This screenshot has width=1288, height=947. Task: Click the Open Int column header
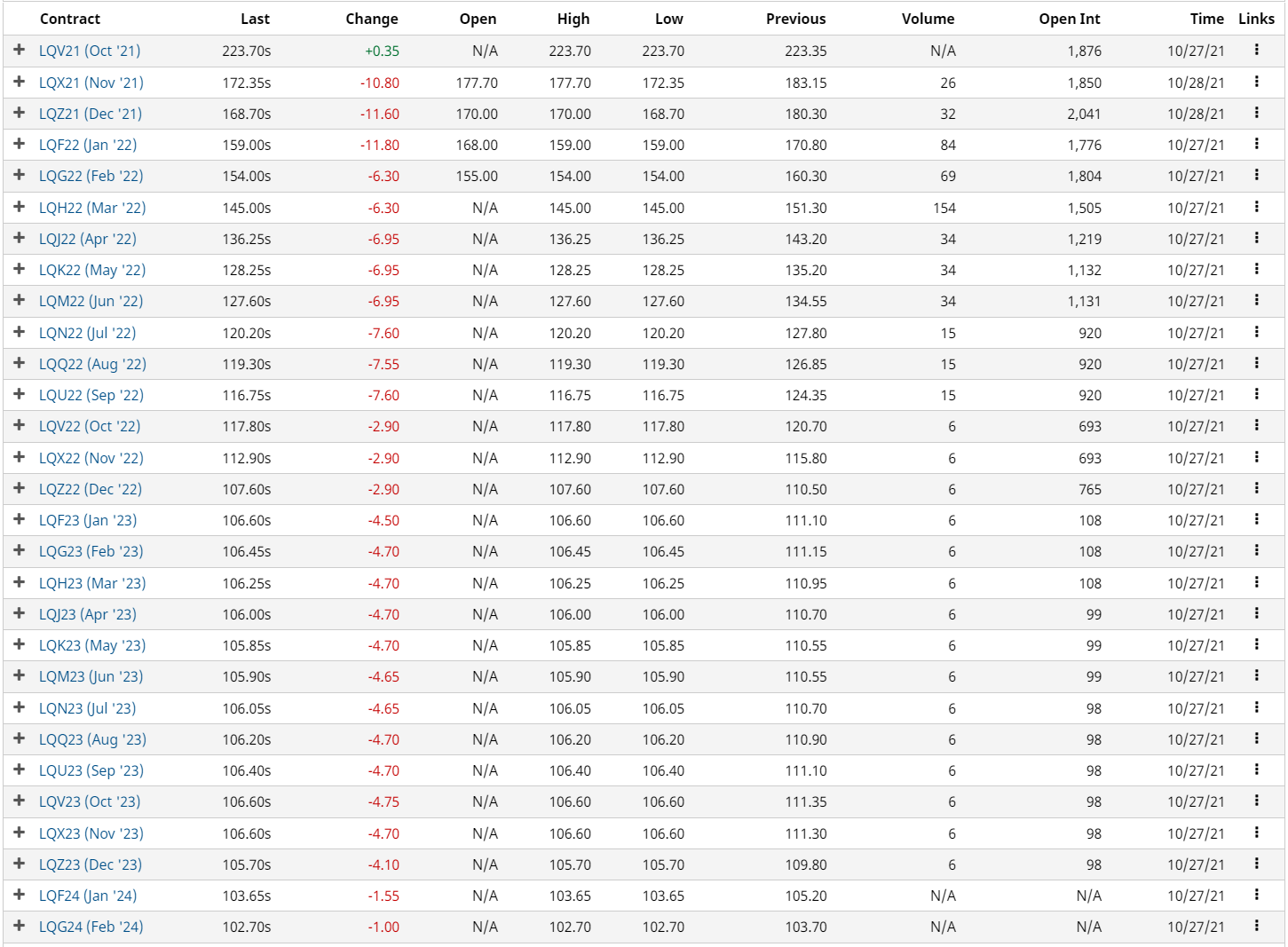click(1069, 19)
